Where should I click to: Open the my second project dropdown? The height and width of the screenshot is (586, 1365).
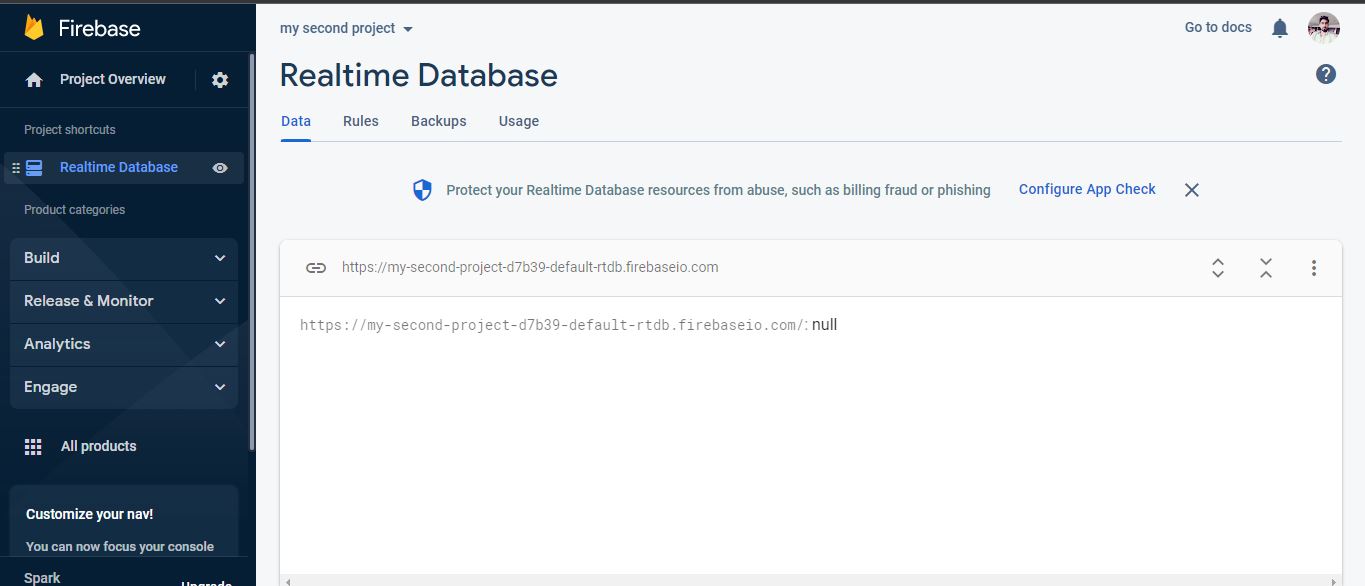(347, 28)
